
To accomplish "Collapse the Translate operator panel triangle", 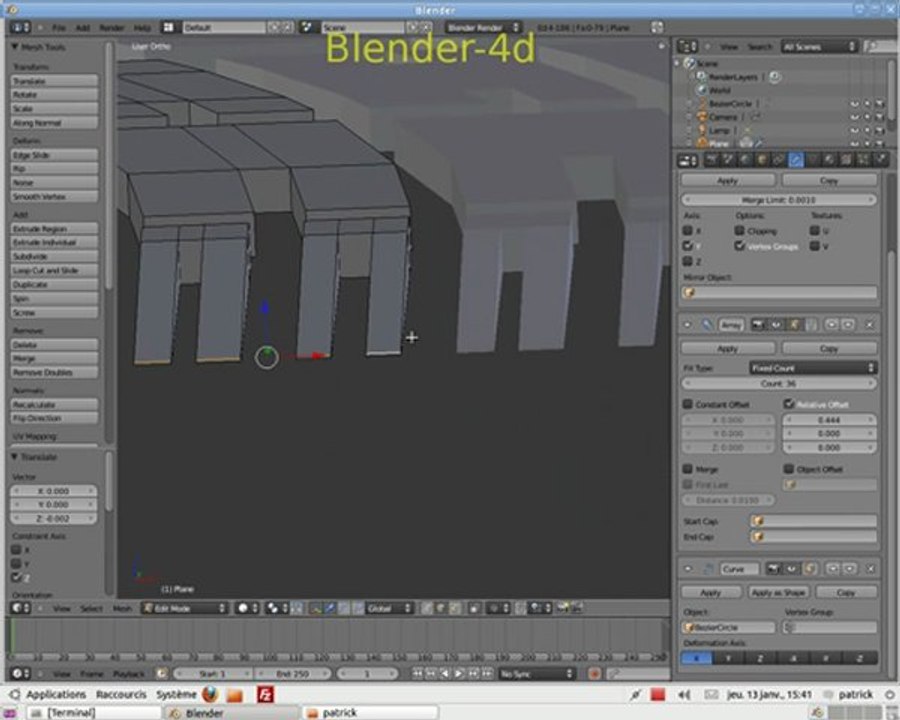I will [x=15, y=456].
